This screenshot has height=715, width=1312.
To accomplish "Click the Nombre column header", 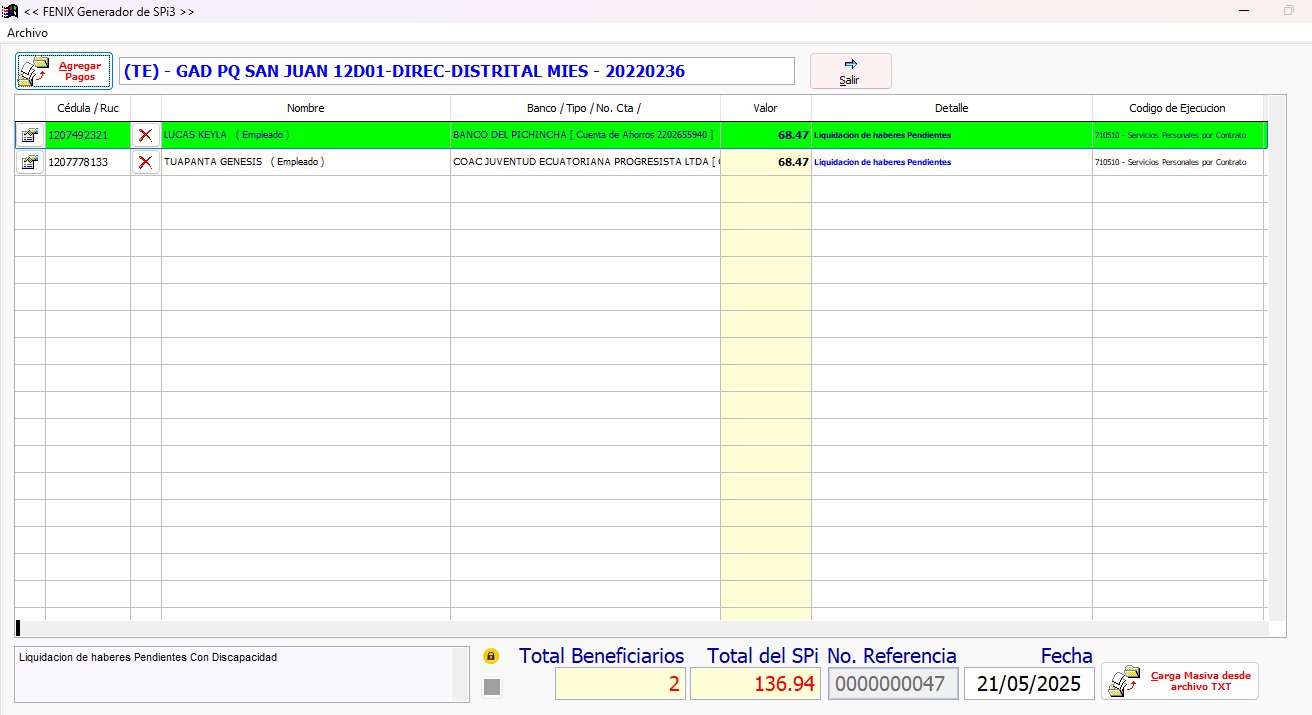I will pyautogui.click(x=305, y=108).
